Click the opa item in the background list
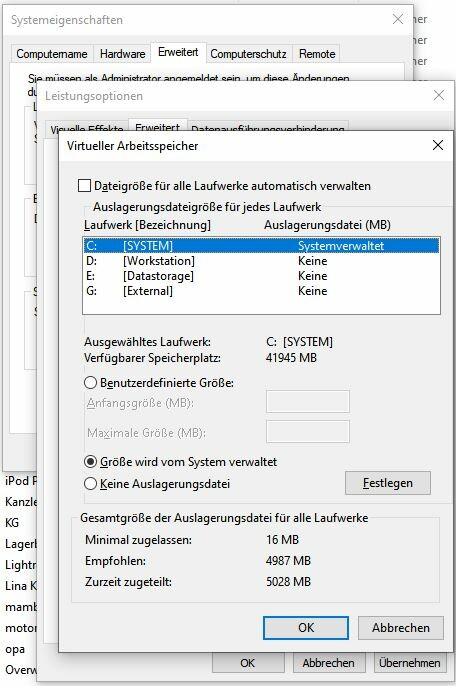The image size is (456, 686). coord(15,649)
